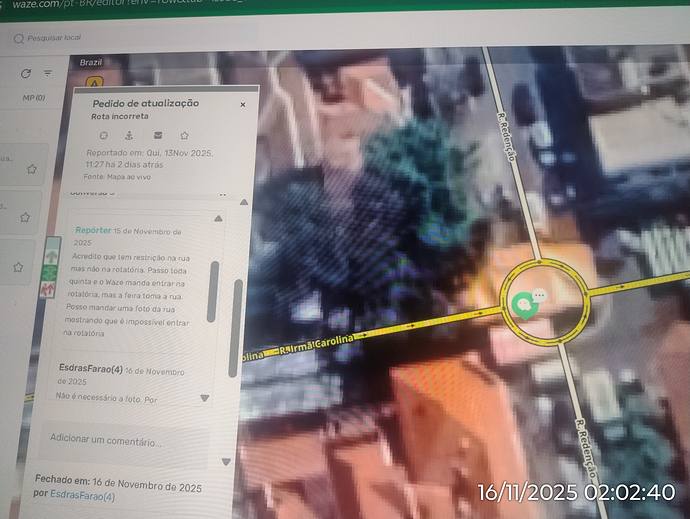Select the MP (0) tab
The width and height of the screenshot is (690, 519).
pyautogui.click(x=33, y=98)
